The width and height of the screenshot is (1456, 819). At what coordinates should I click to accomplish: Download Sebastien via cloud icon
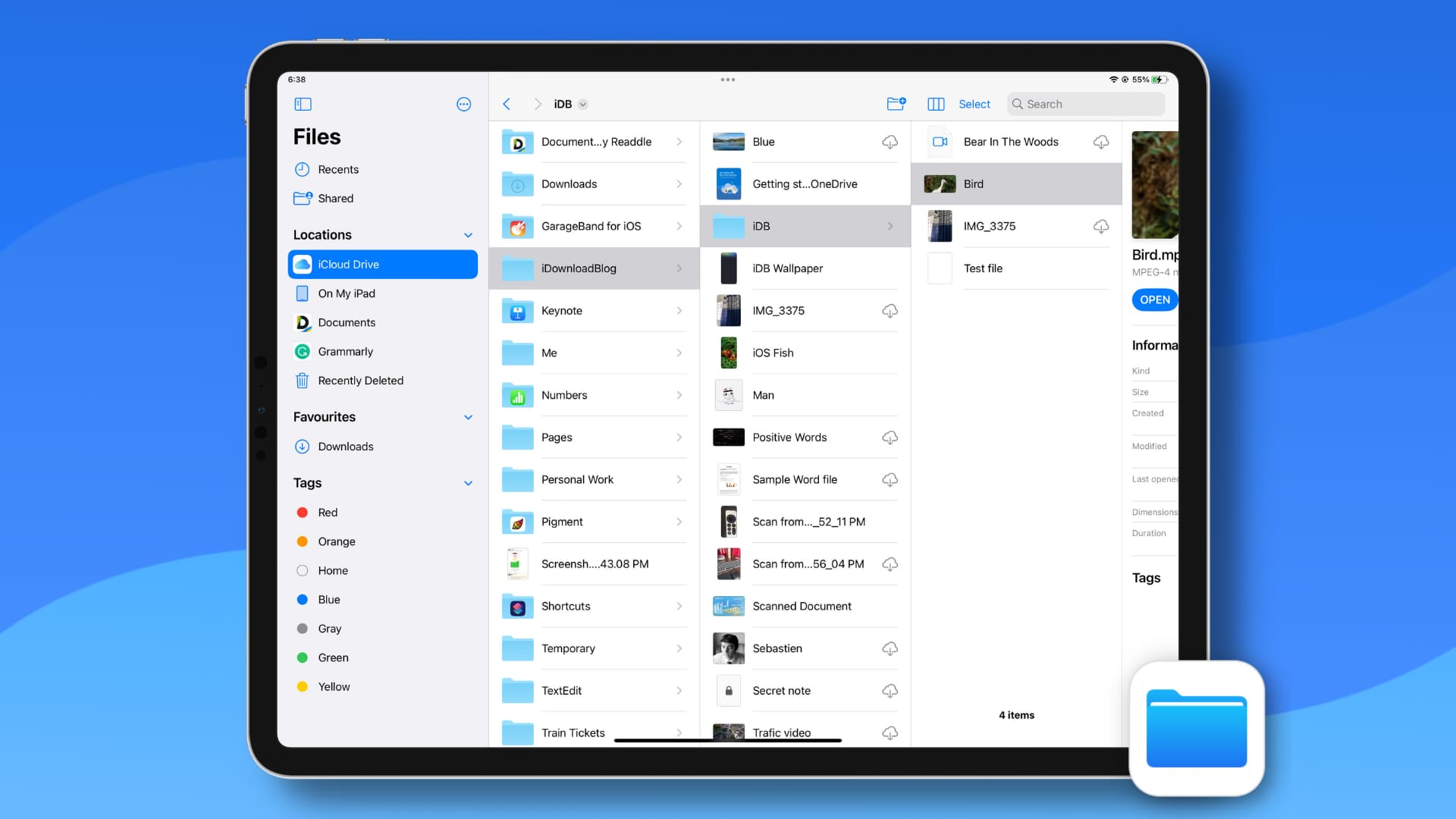pyautogui.click(x=890, y=648)
